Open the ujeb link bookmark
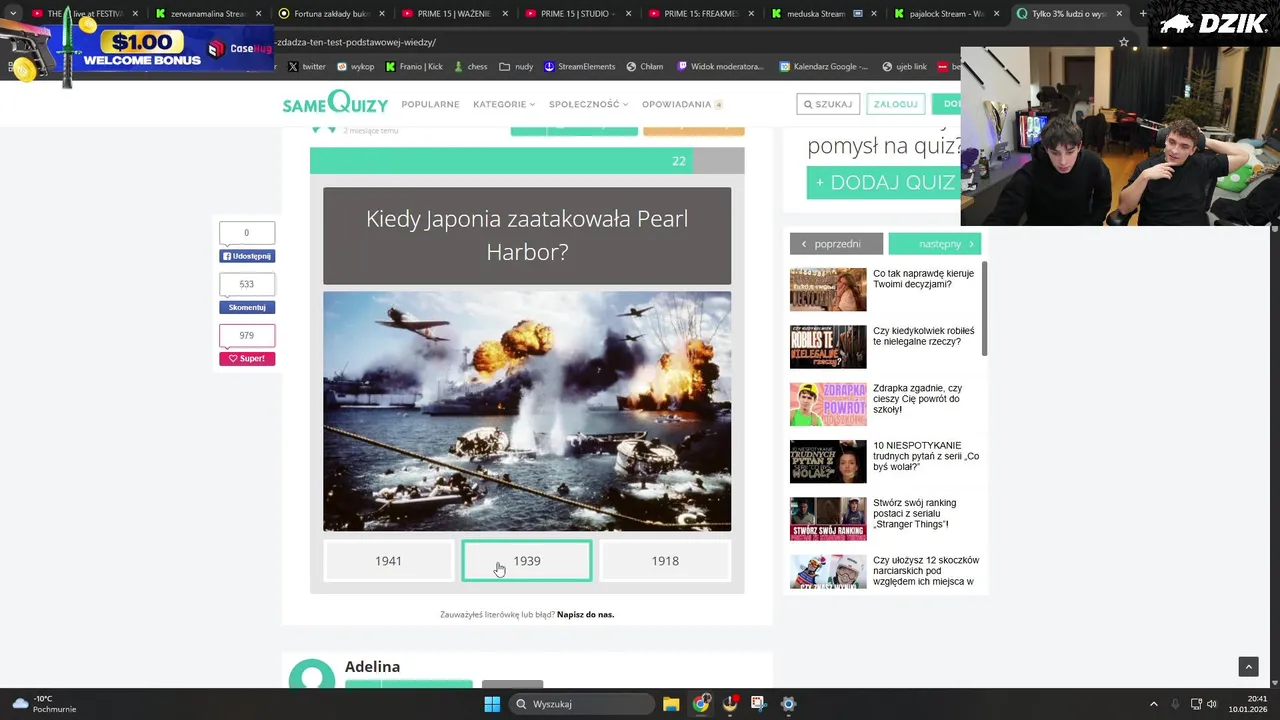1280x720 pixels. [903, 66]
